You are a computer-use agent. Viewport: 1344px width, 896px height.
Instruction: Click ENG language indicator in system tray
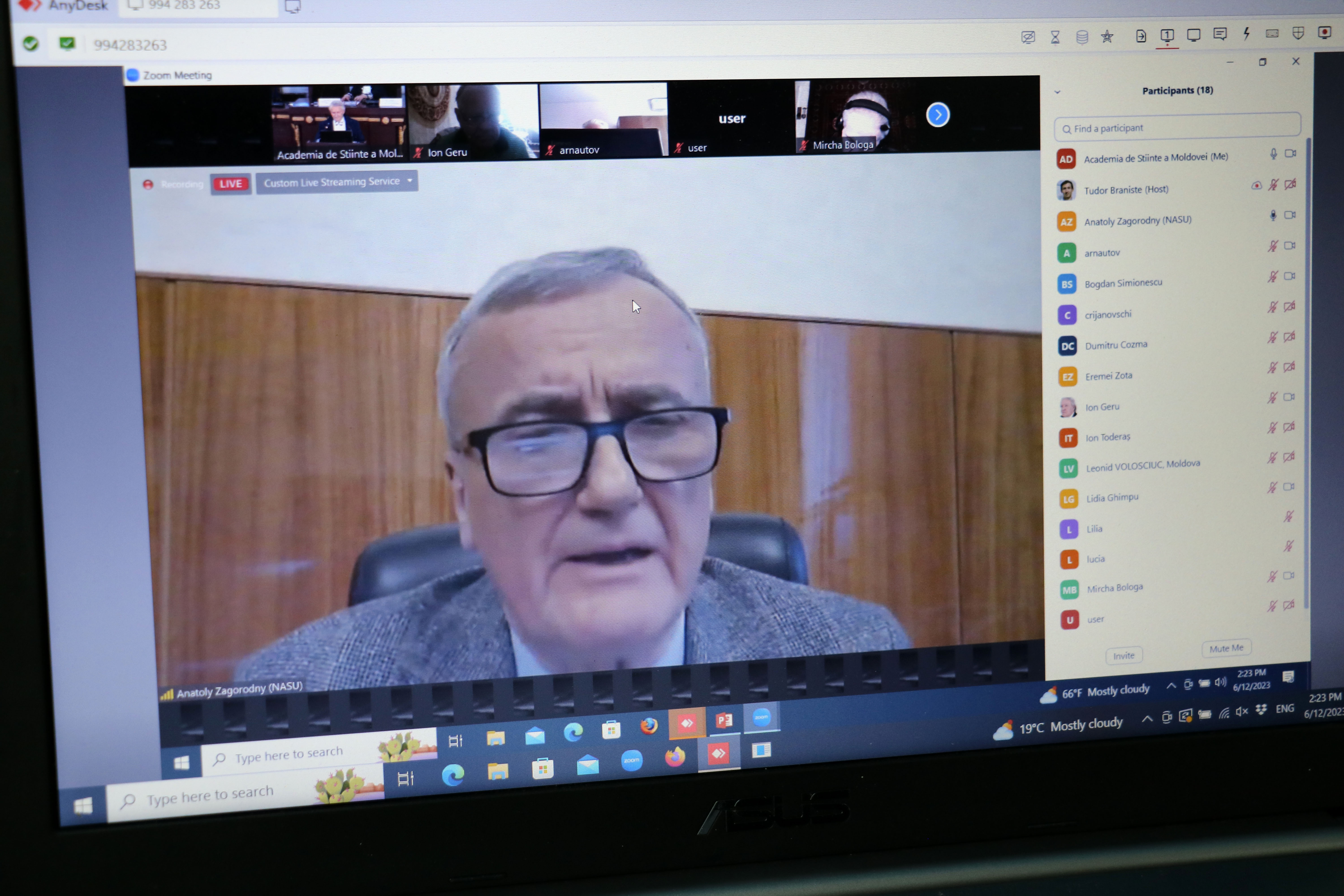[1285, 709]
